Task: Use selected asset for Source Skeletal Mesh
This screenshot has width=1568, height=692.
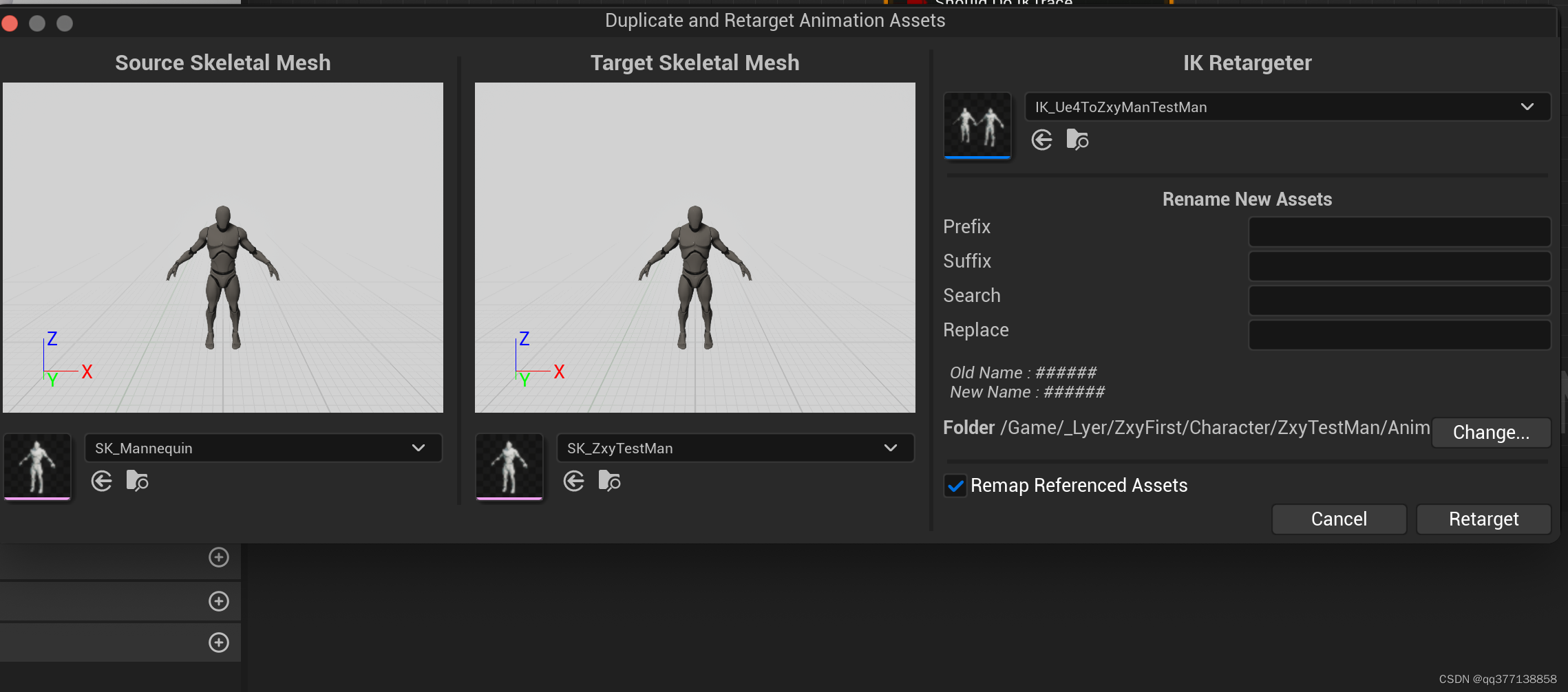Action: tap(102, 481)
